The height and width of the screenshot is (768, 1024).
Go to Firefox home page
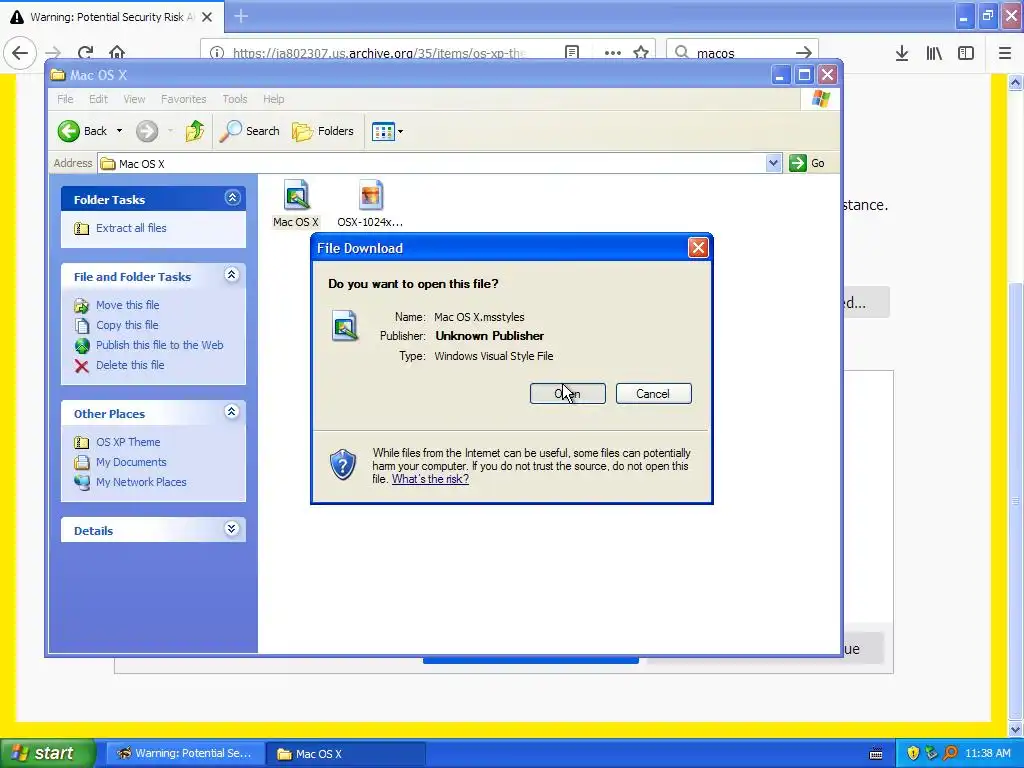tap(117, 53)
